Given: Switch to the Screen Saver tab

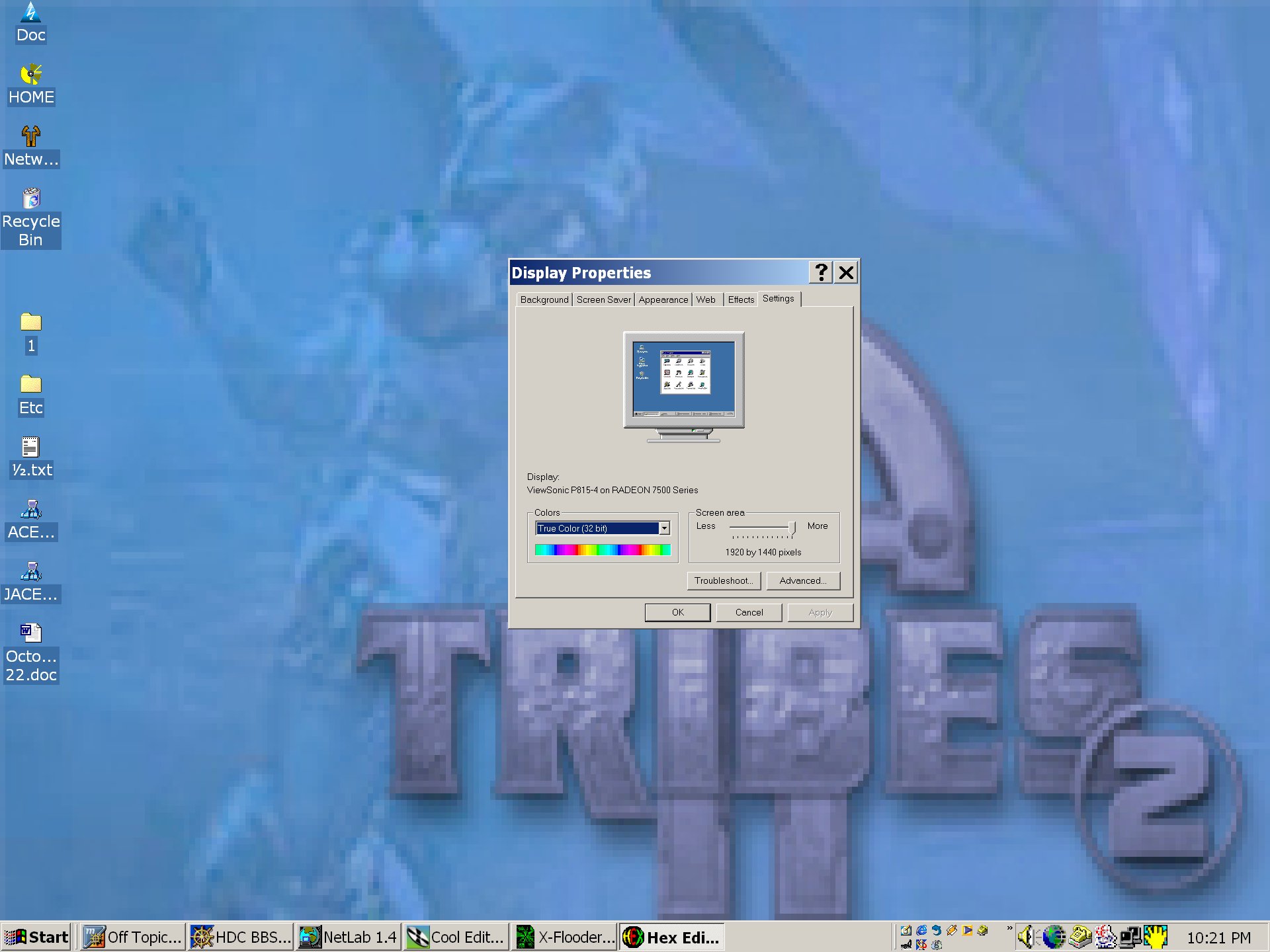Looking at the screenshot, I should coord(603,299).
